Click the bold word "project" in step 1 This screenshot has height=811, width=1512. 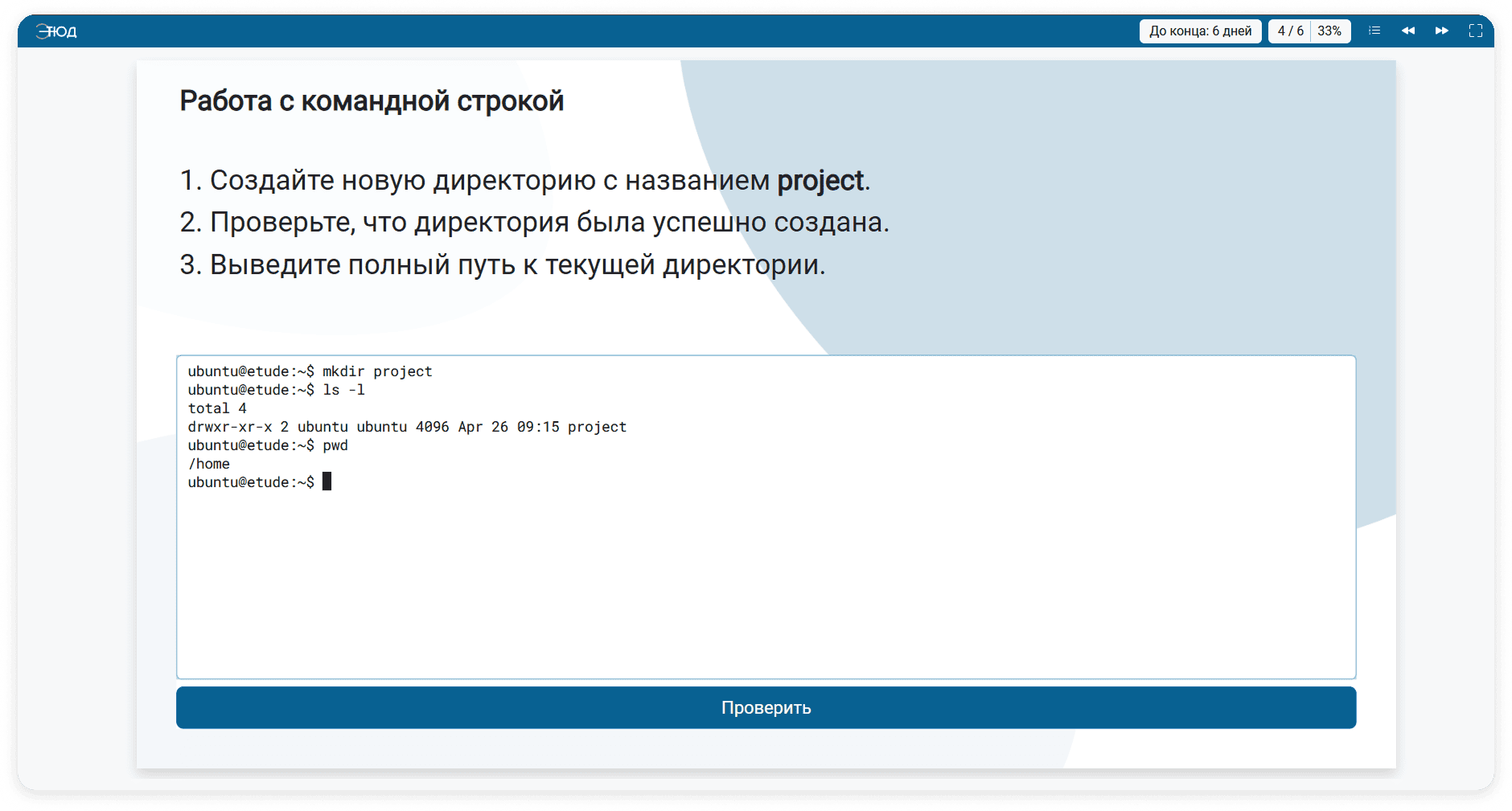click(820, 181)
